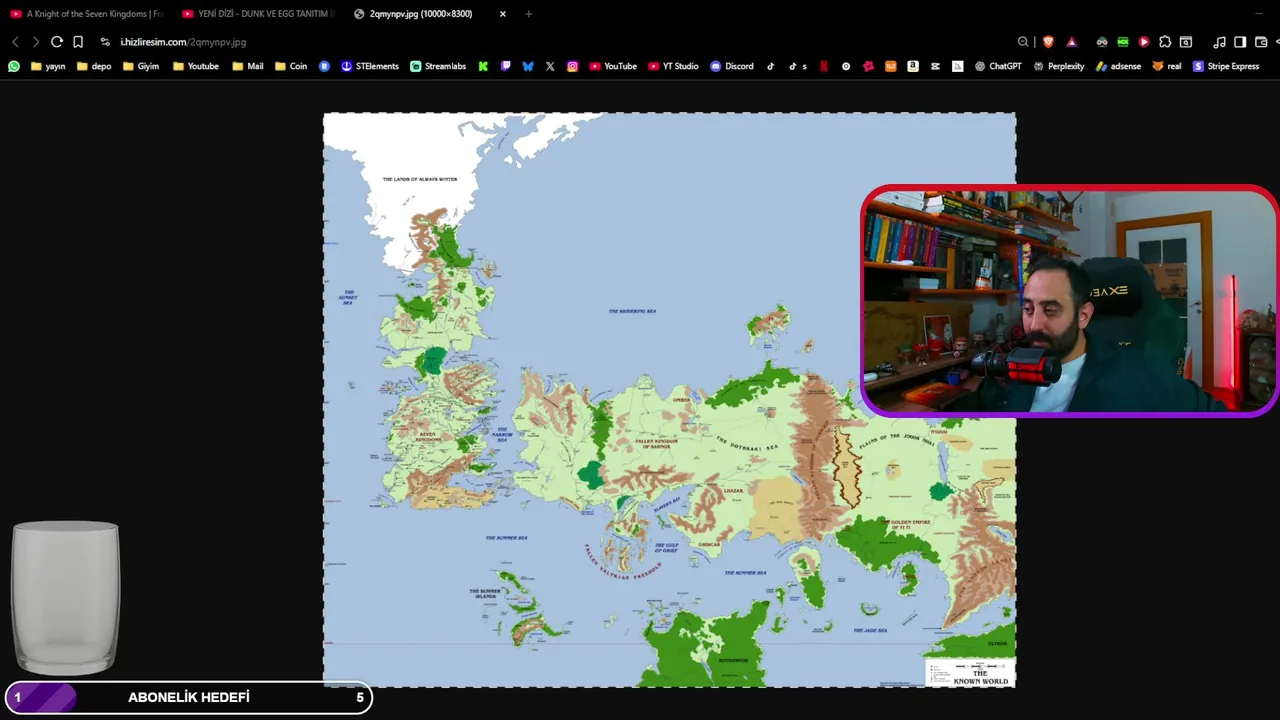Open the green HDX extension icon
This screenshot has width=1280, height=720.
(x=1123, y=42)
